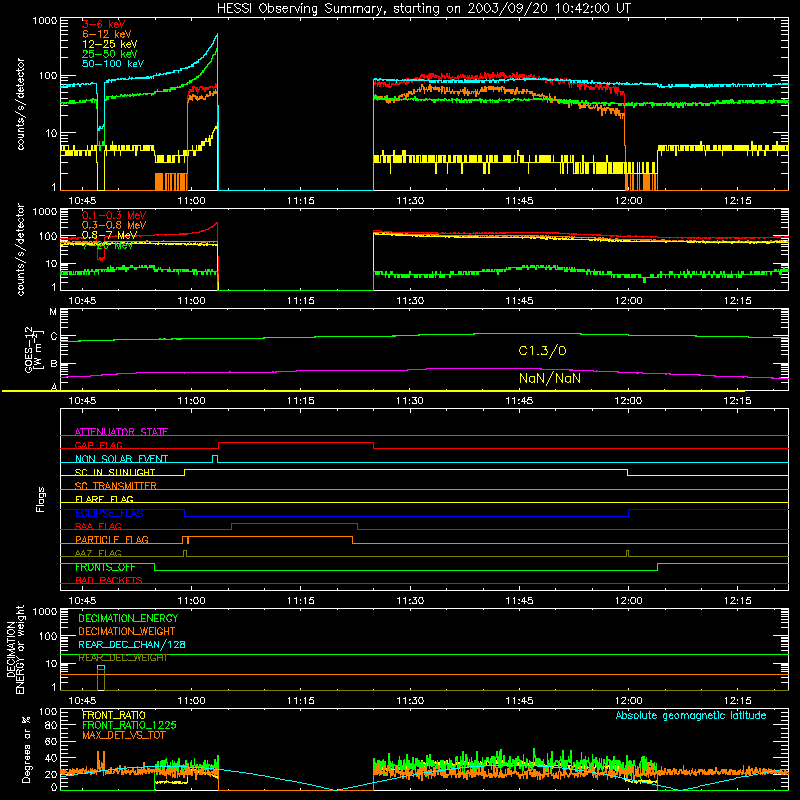This screenshot has width=800, height=800.
Task: Click the 25-50 keV legend label
Action: click(x=109, y=54)
